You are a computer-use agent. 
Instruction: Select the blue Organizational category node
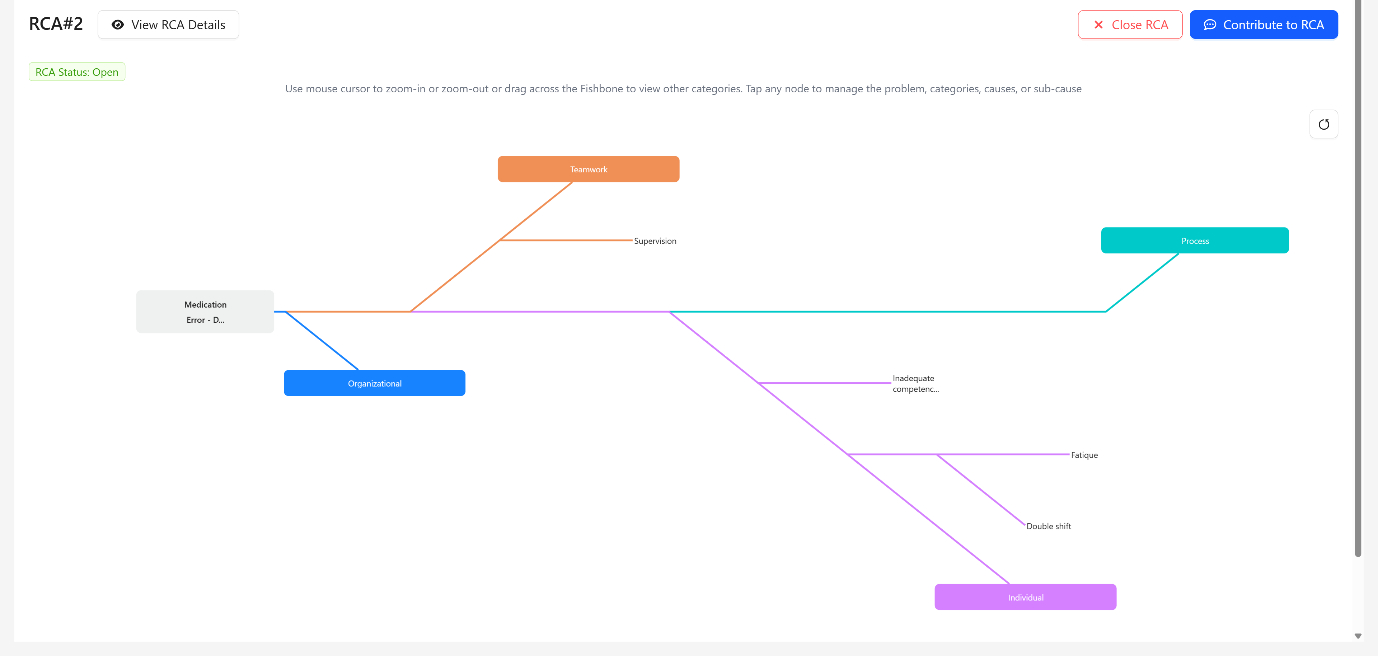pos(374,383)
